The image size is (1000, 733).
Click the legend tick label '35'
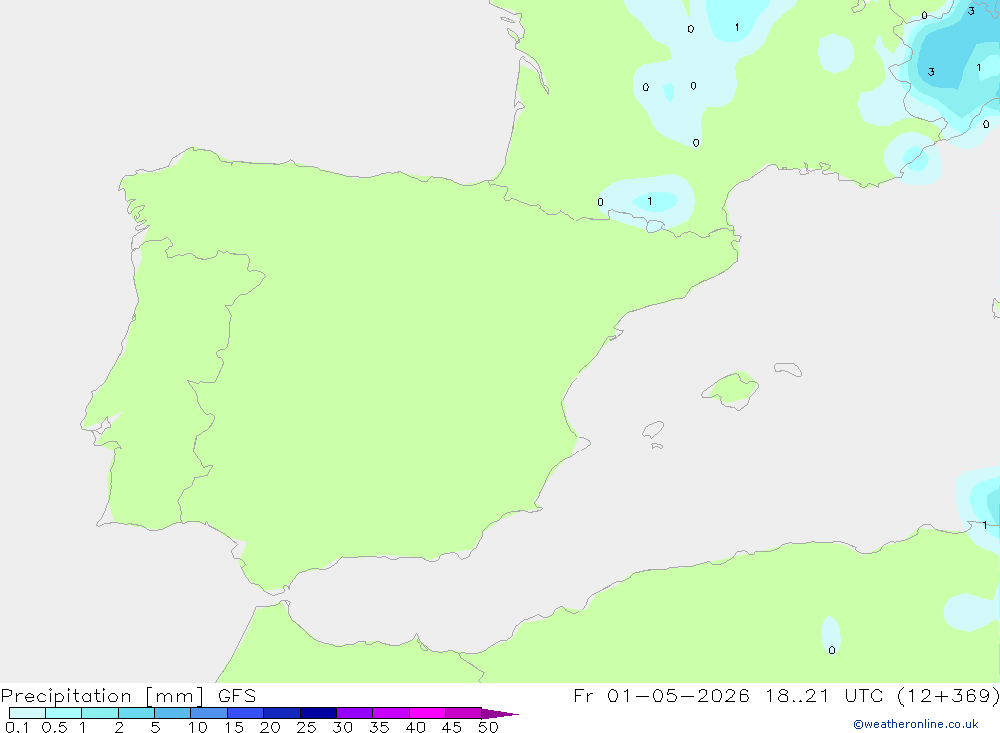[x=379, y=727]
